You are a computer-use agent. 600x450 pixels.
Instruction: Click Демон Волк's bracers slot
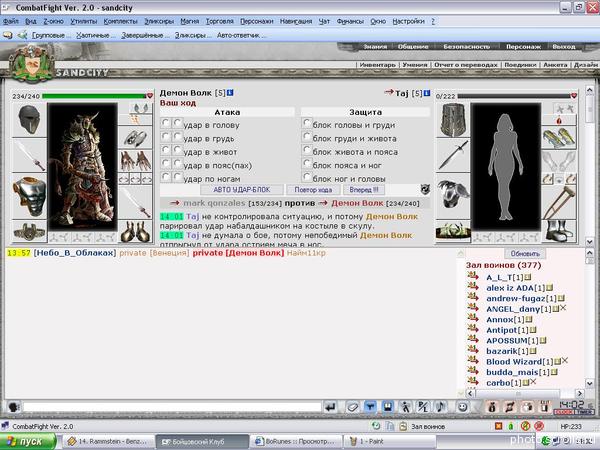[x=135, y=138]
